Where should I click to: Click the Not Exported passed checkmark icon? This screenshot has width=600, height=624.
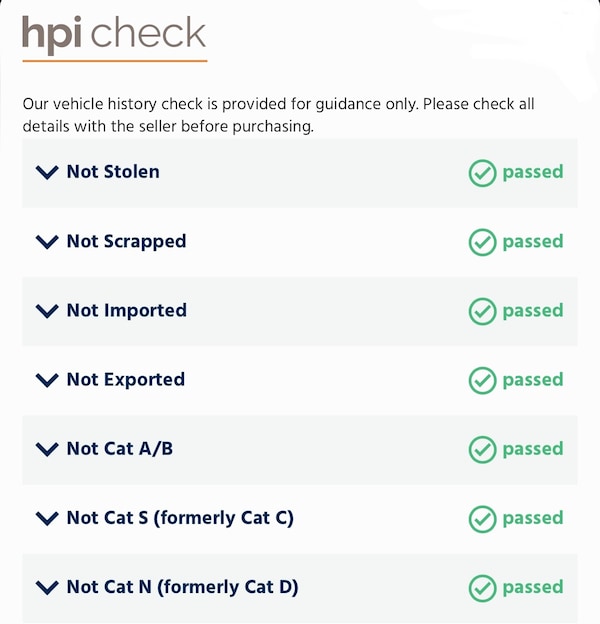click(x=483, y=380)
